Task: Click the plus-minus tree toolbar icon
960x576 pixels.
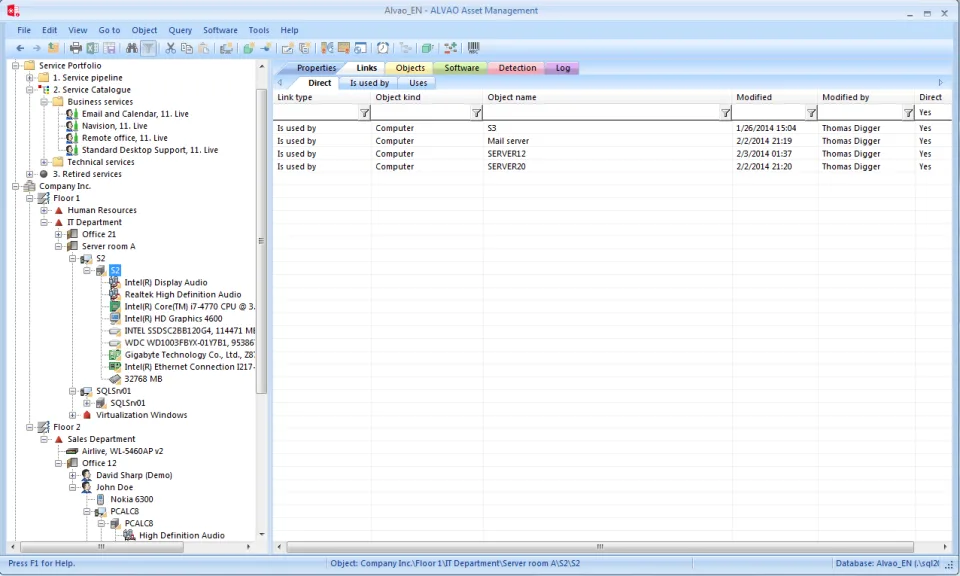Action: 451,48
